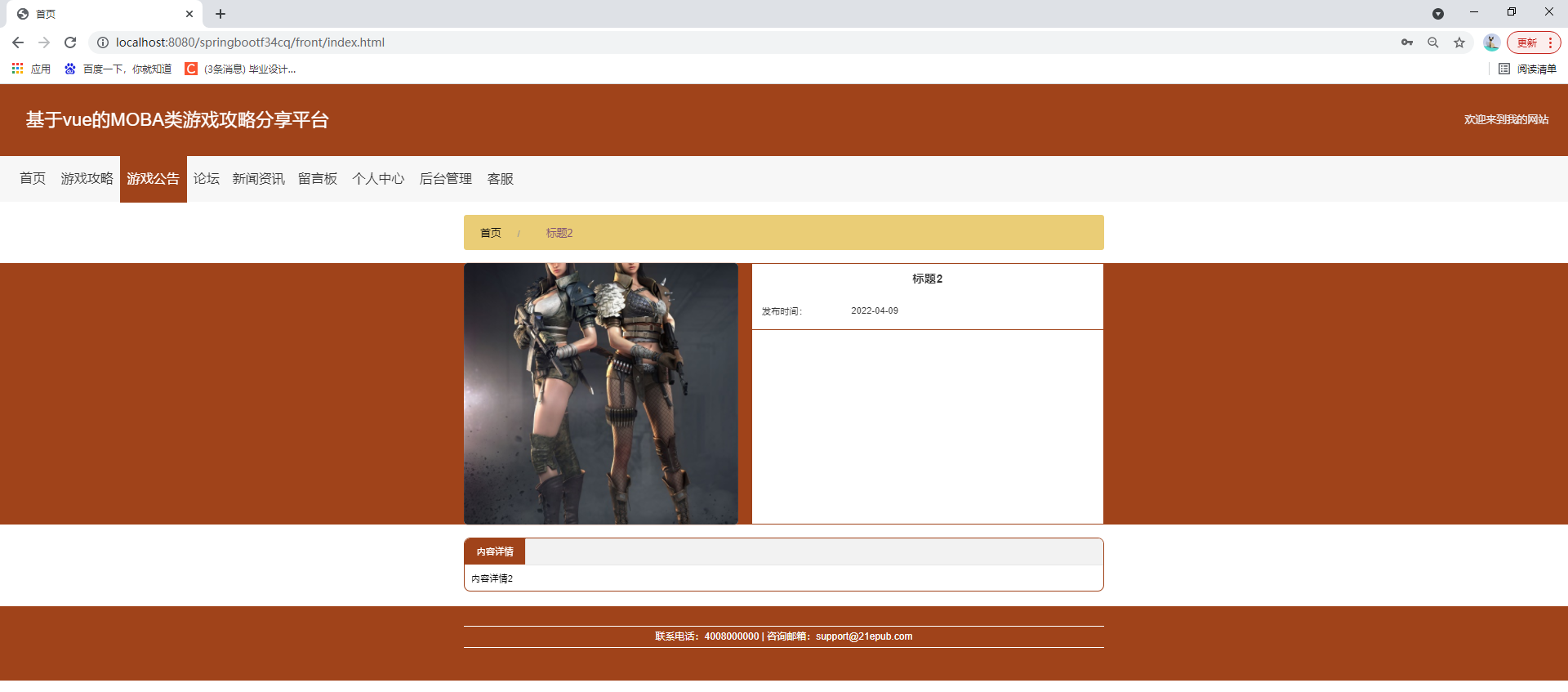This screenshot has height=692, width=1568.
Task: Open the 毕业设计 CSDN bookmark
Action: (240, 69)
